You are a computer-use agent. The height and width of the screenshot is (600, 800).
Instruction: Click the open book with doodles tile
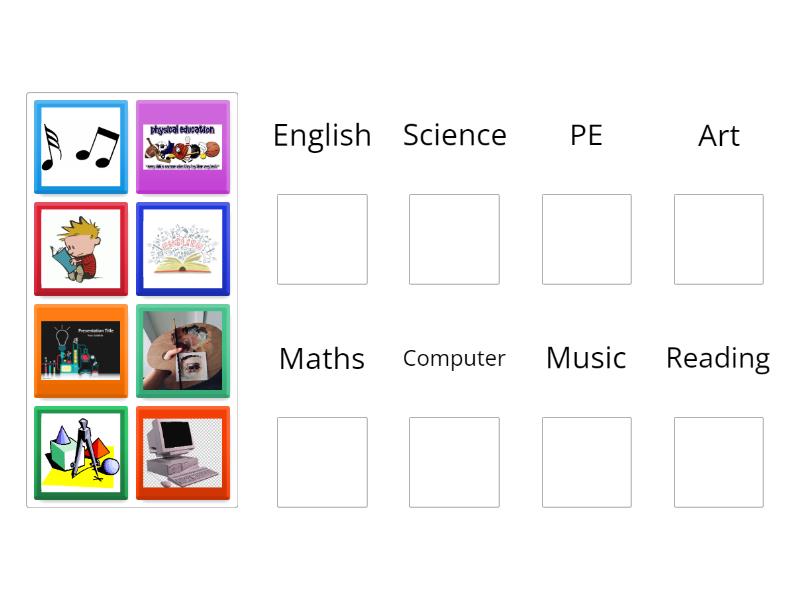pos(183,248)
